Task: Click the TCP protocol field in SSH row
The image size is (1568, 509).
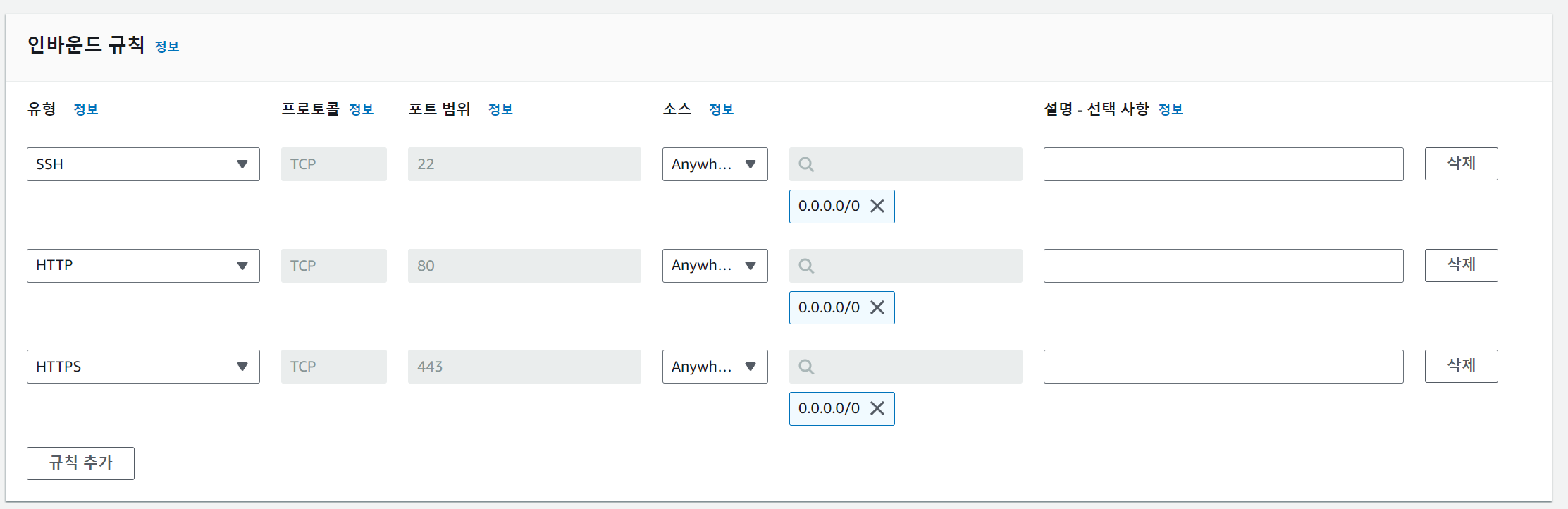Action: [x=334, y=164]
